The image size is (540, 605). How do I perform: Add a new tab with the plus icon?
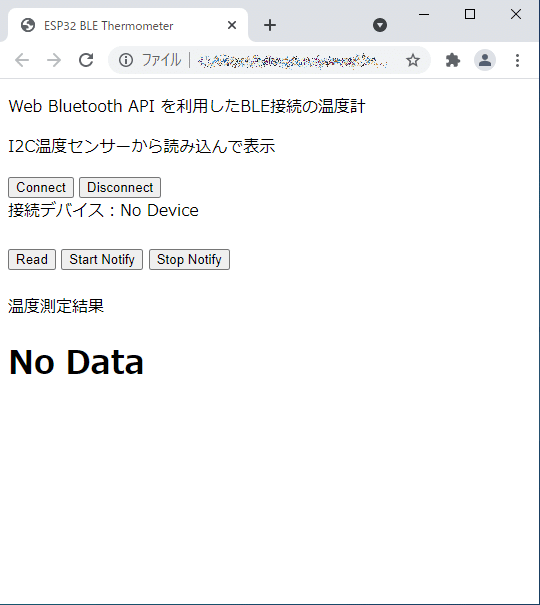[x=270, y=25]
